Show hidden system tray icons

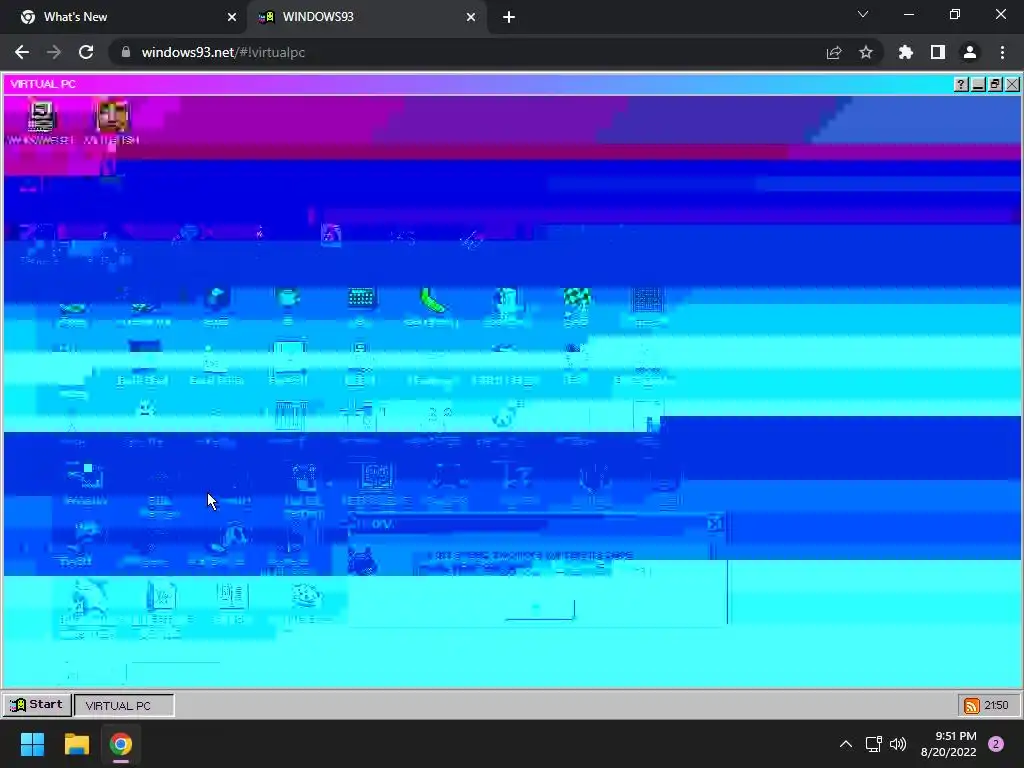(x=846, y=744)
